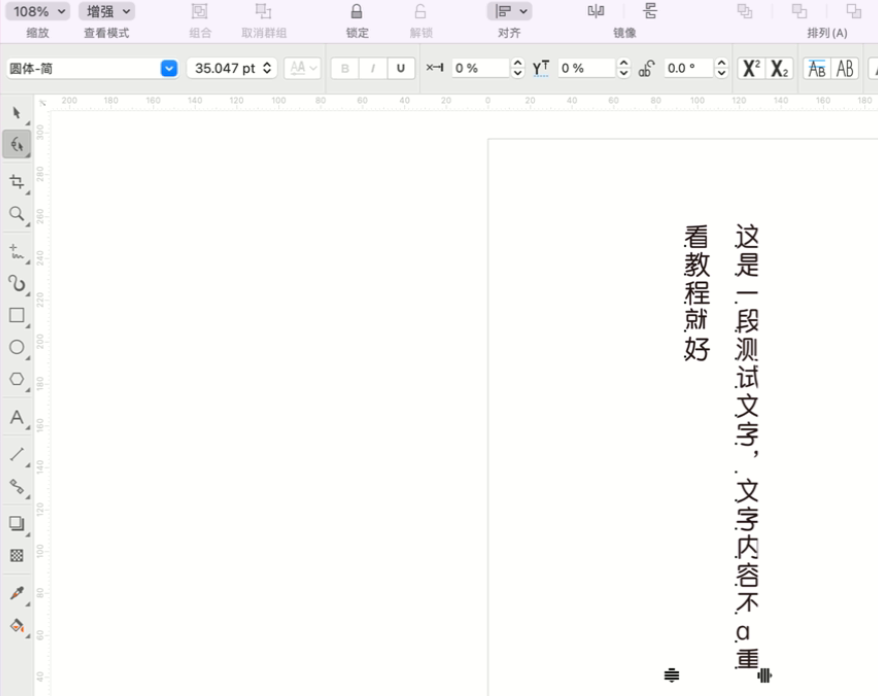
Task: Apply superscript to the text
Action: (750, 69)
